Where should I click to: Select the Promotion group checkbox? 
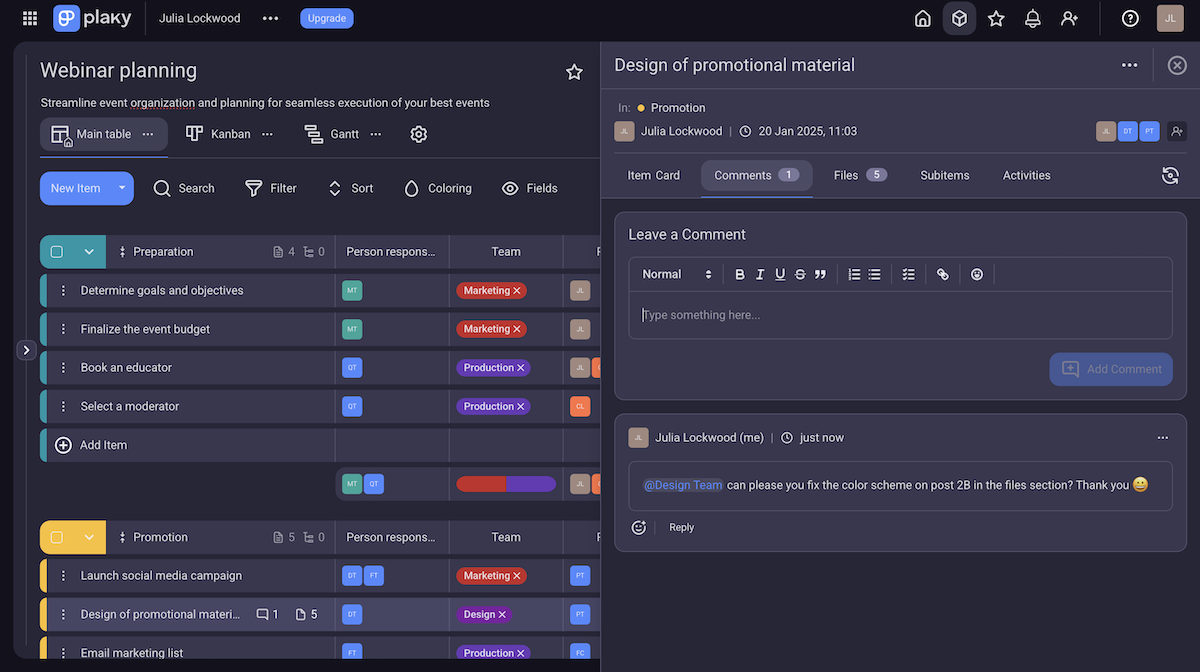57,537
